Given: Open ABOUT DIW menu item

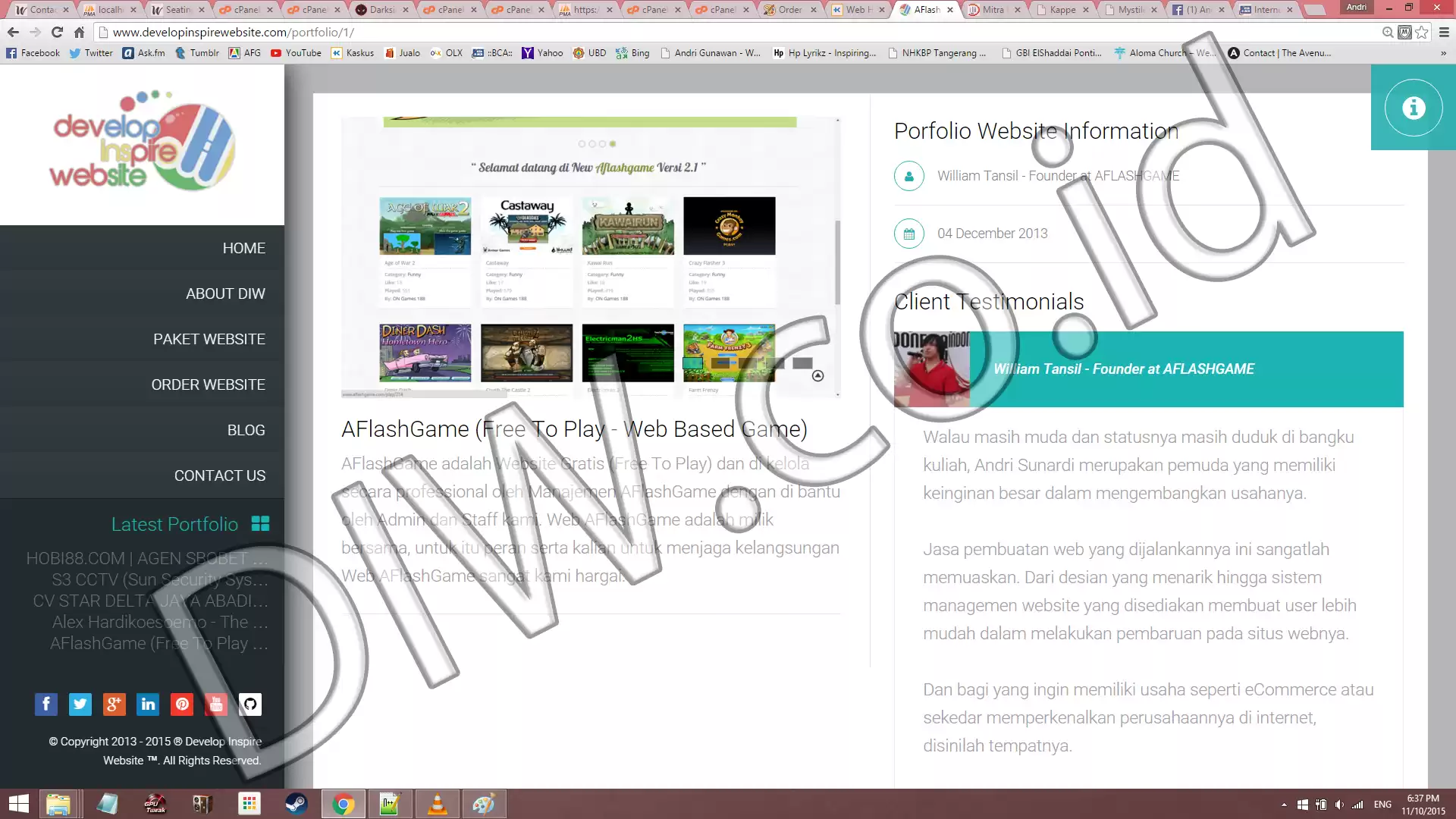Looking at the screenshot, I should coord(225,293).
